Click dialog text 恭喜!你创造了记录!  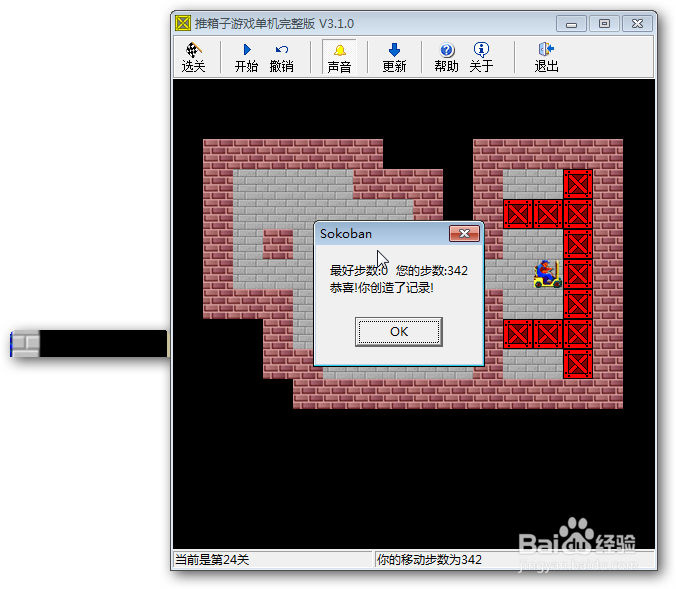point(382,288)
